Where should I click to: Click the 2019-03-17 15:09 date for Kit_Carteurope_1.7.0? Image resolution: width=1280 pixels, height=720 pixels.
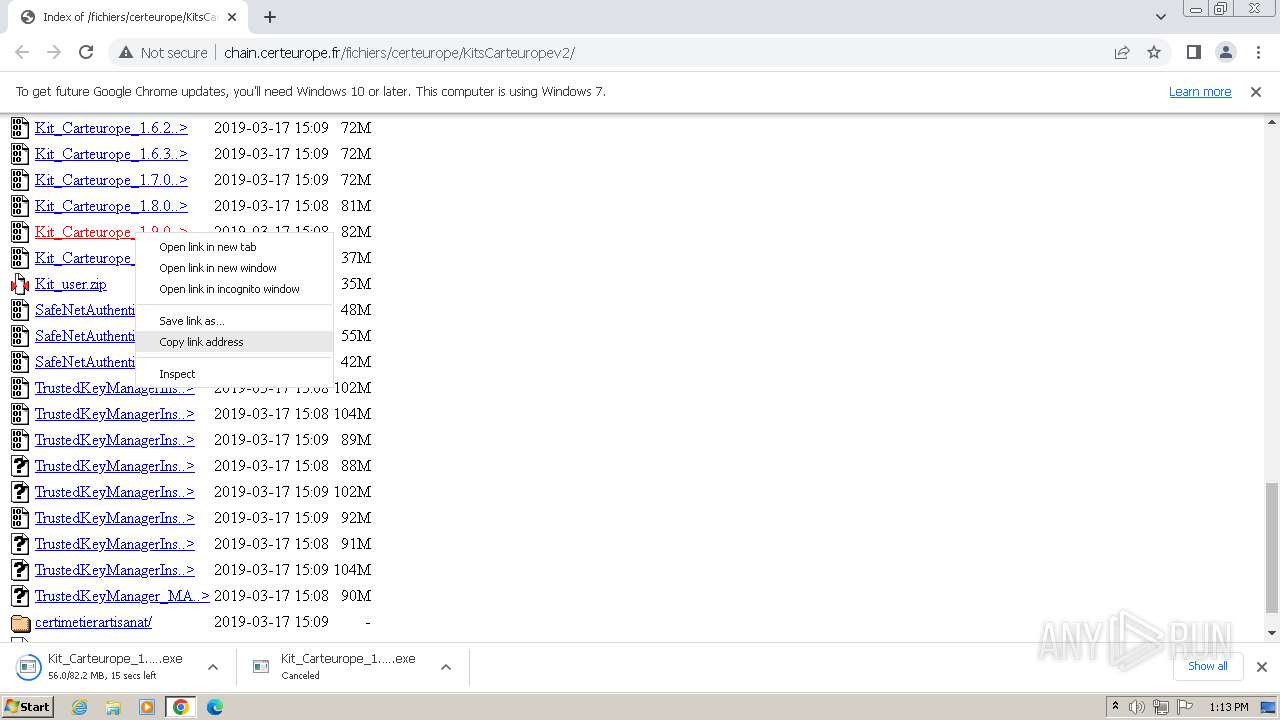coord(271,180)
